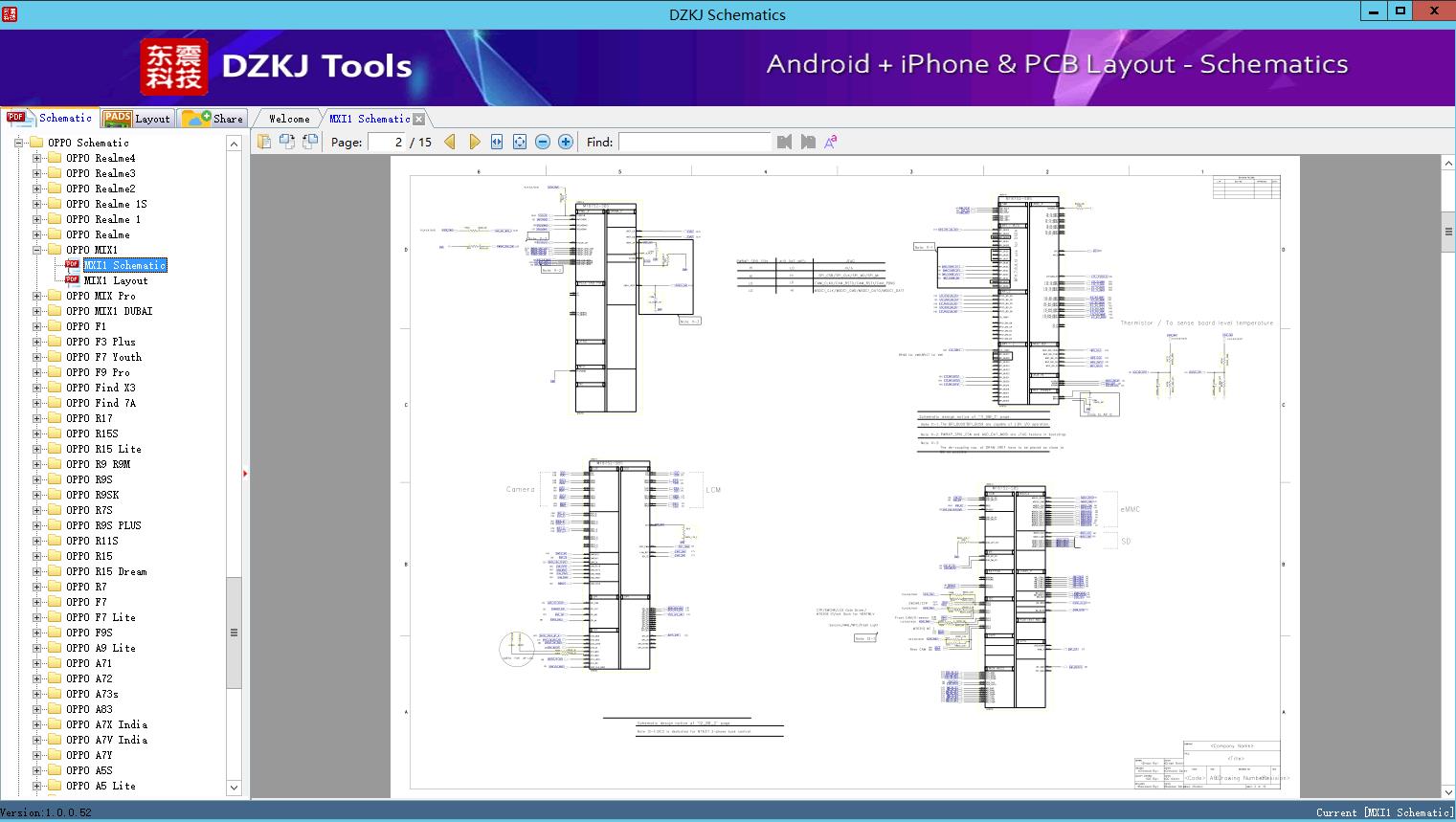Open the Share side tab

tap(213, 119)
